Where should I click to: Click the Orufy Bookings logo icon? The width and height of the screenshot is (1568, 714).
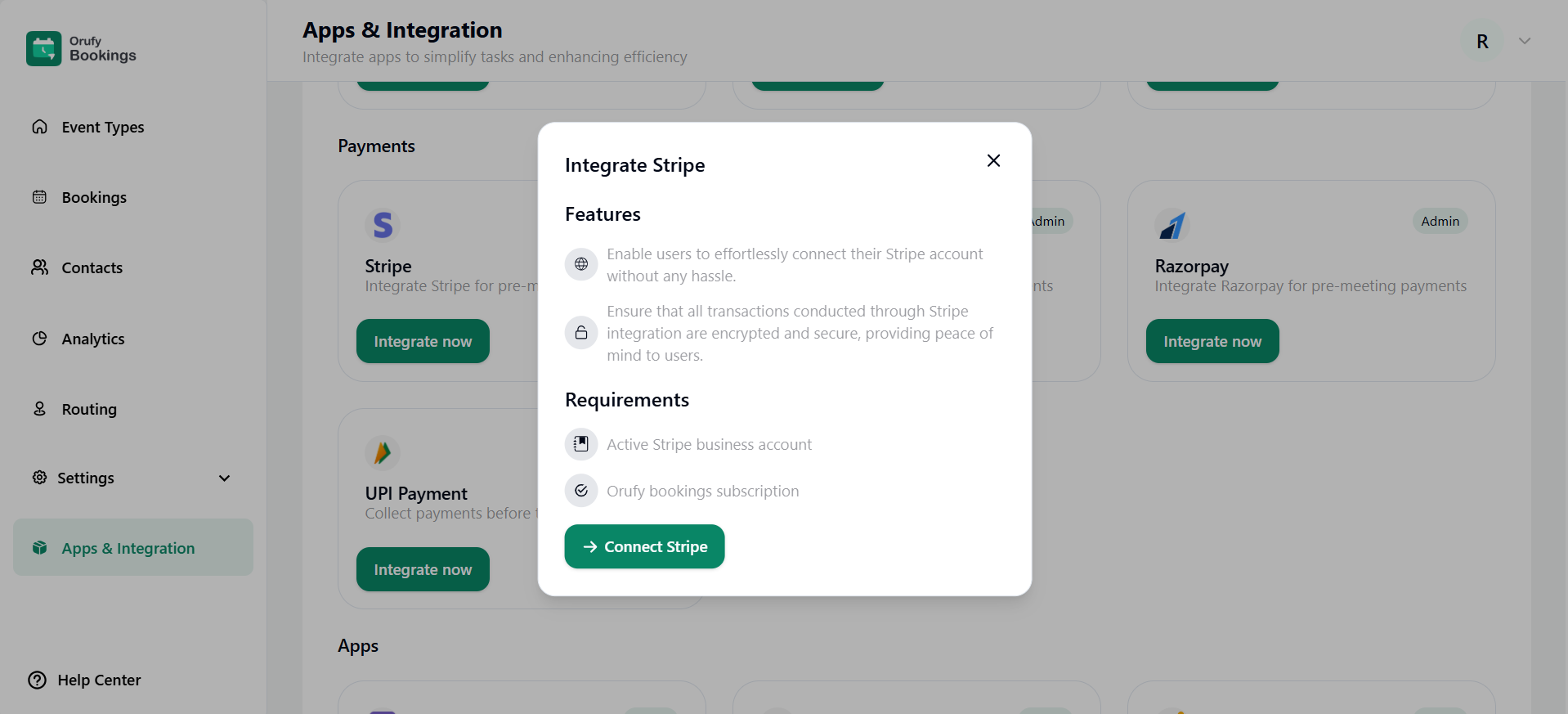43,48
